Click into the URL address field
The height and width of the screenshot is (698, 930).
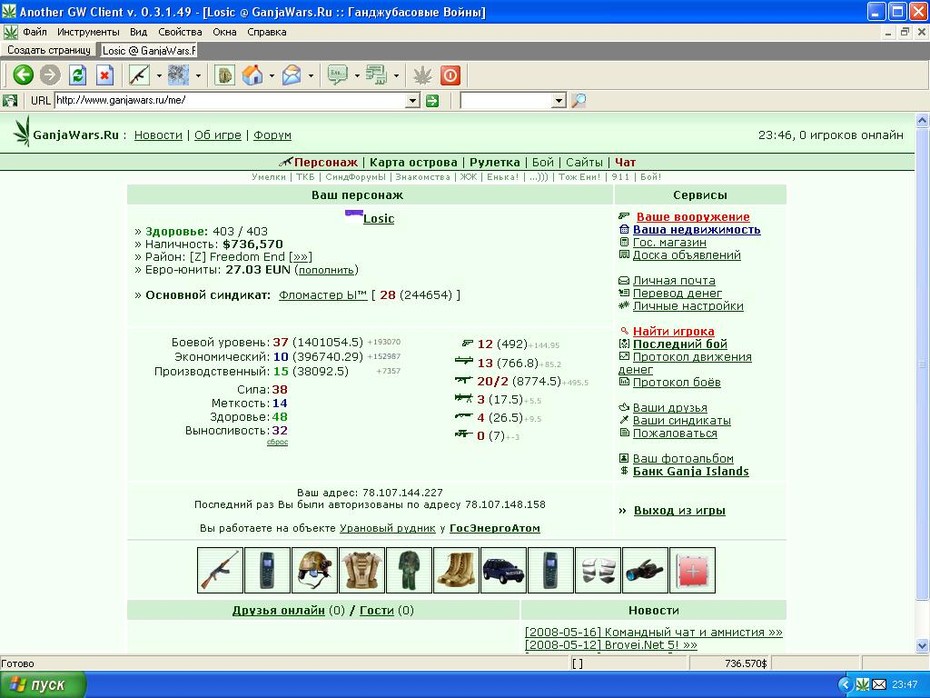click(231, 100)
